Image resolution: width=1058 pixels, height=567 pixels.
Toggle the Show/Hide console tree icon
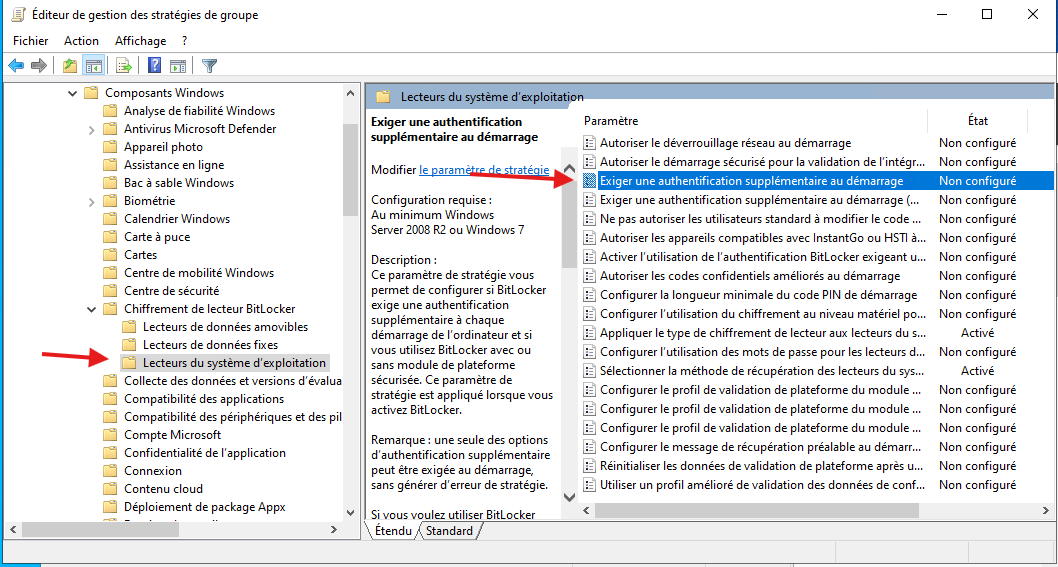pos(93,65)
